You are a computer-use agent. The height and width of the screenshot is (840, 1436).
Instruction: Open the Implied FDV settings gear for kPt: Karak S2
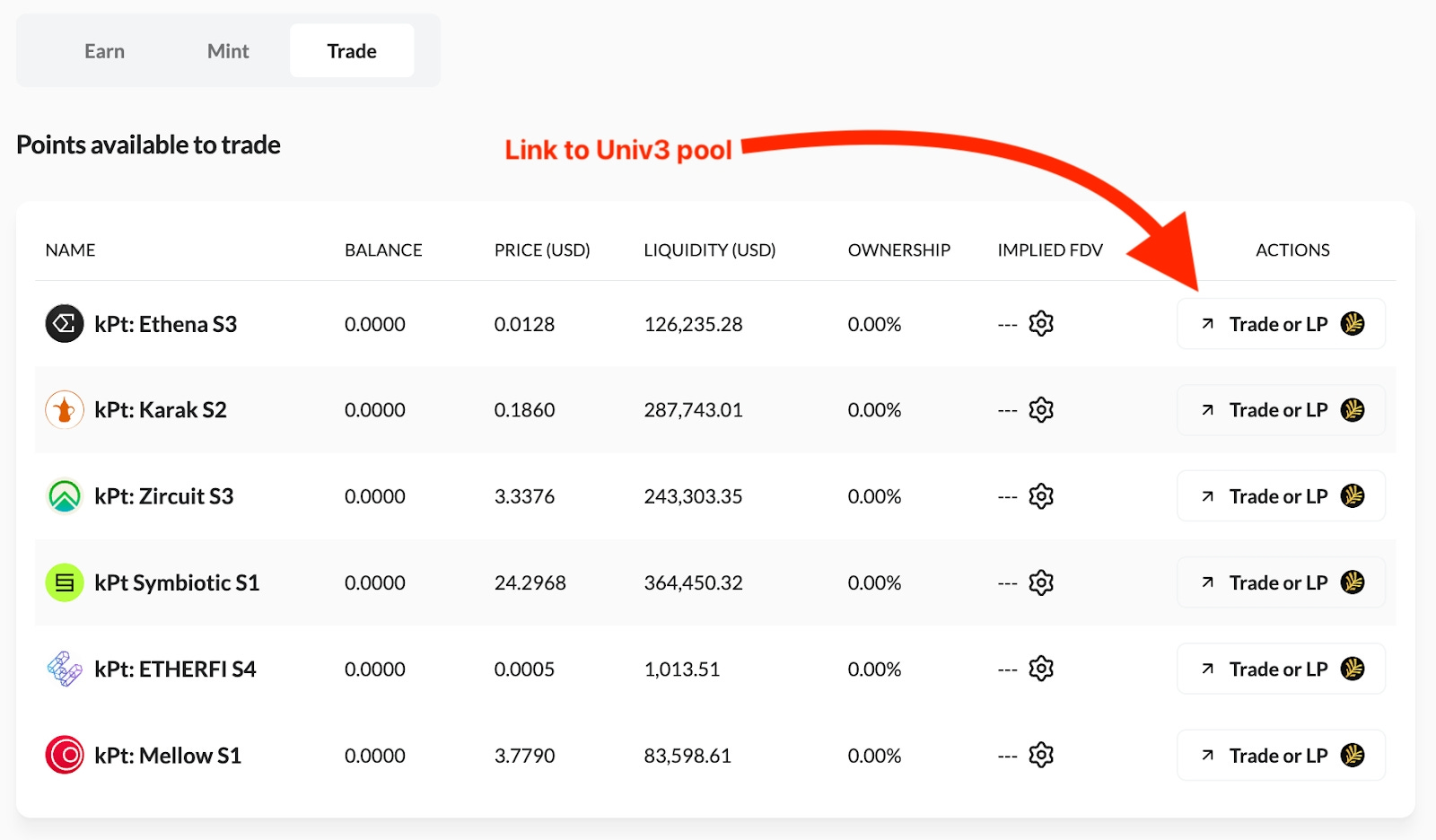(x=1041, y=410)
